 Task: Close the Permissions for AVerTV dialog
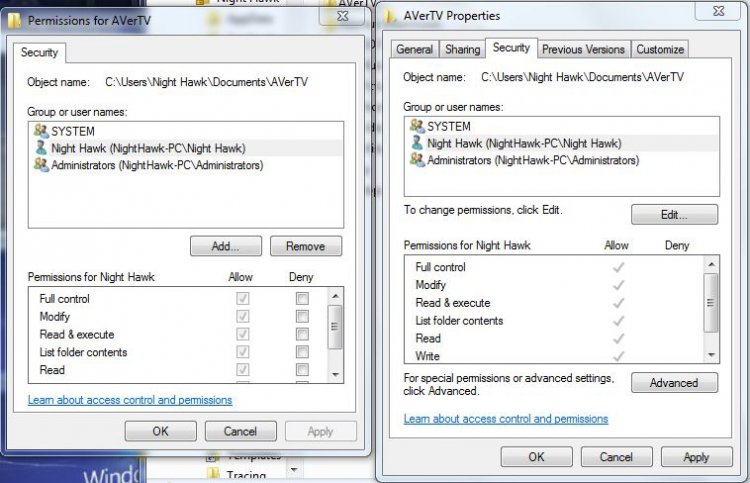click(342, 16)
